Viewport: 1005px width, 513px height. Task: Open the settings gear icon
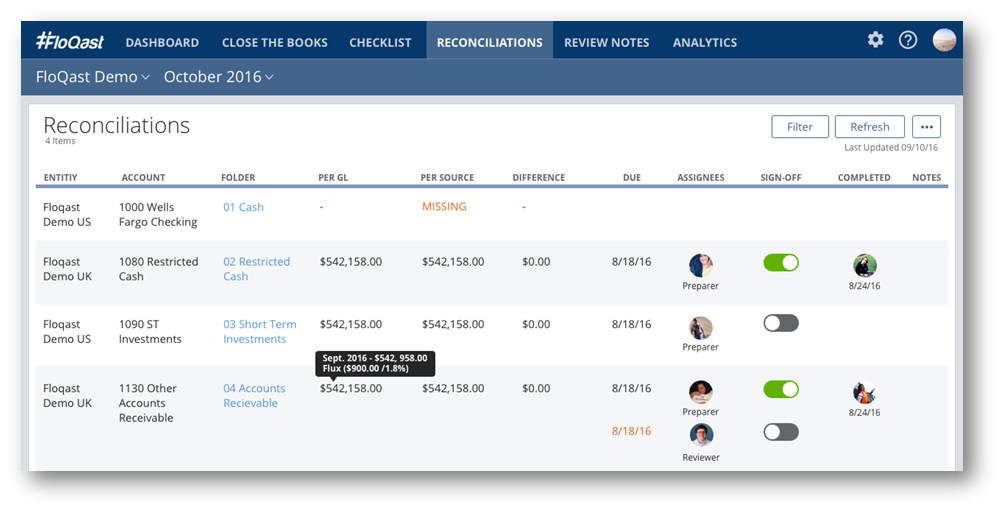click(875, 40)
